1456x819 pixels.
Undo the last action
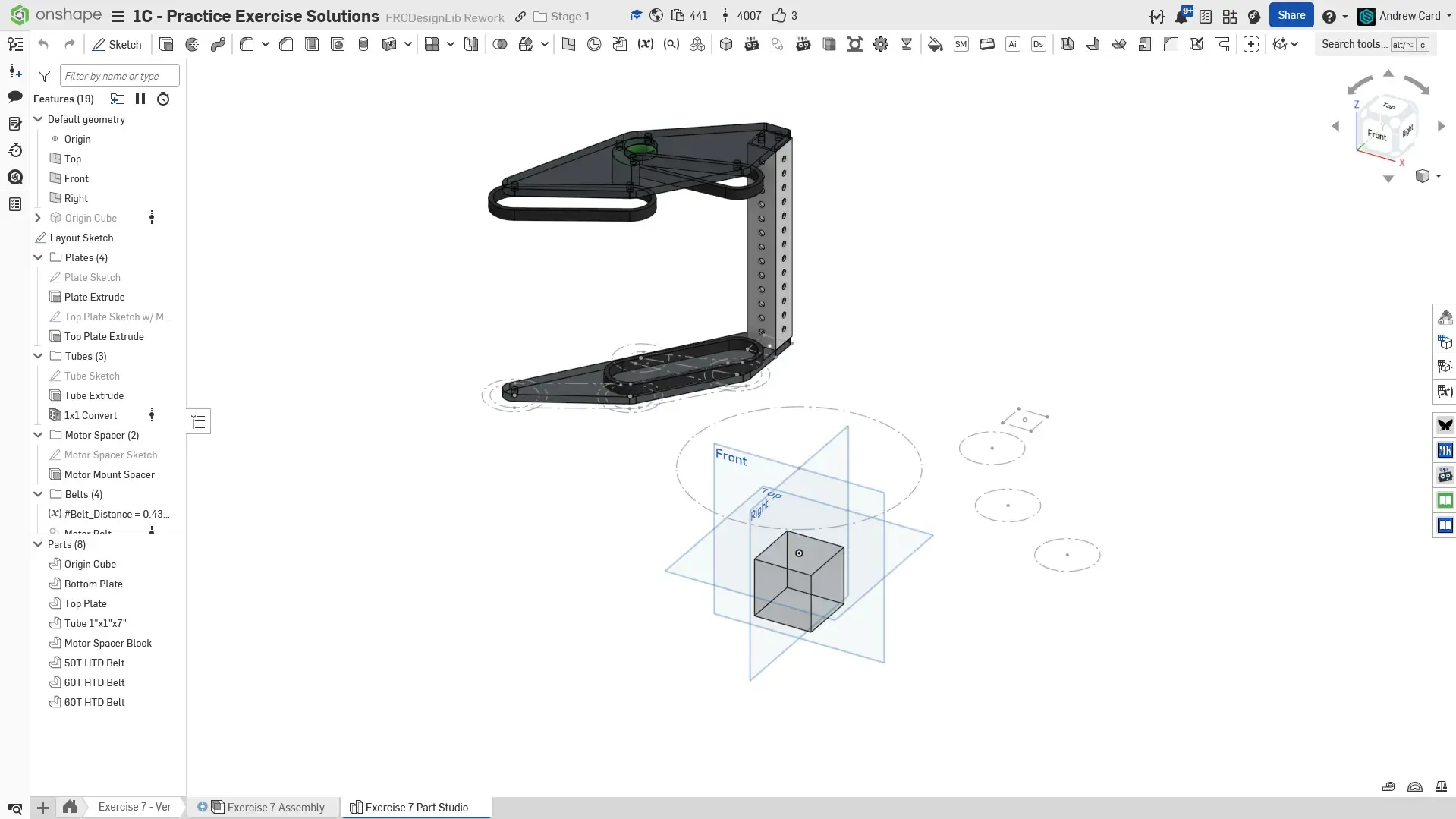coord(43,45)
